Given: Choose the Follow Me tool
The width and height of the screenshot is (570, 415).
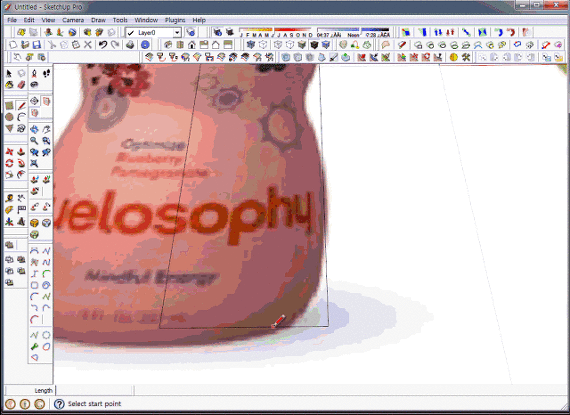Looking at the screenshot, I should [21, 163].
